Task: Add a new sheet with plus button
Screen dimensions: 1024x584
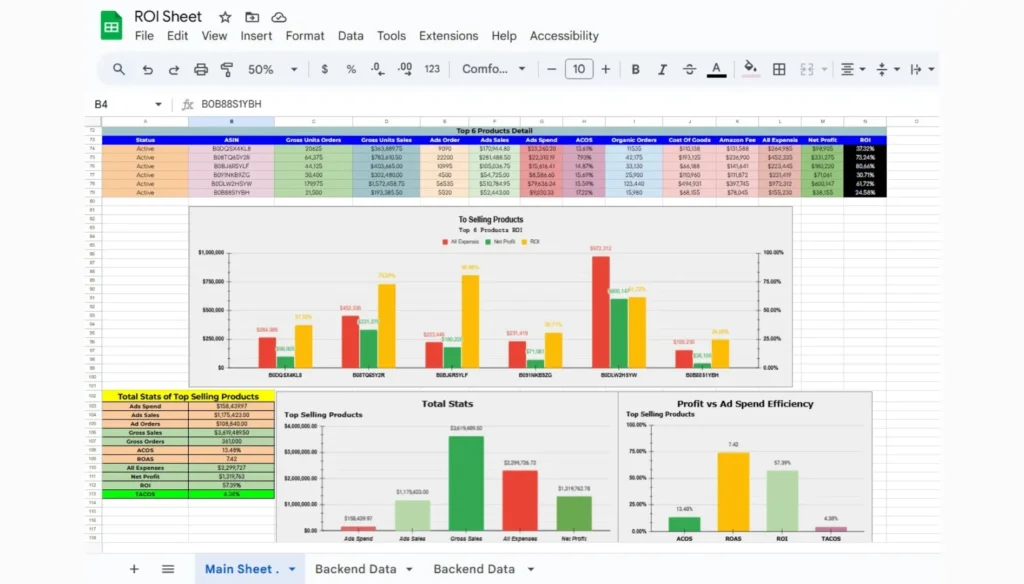Action: (134, 569)
